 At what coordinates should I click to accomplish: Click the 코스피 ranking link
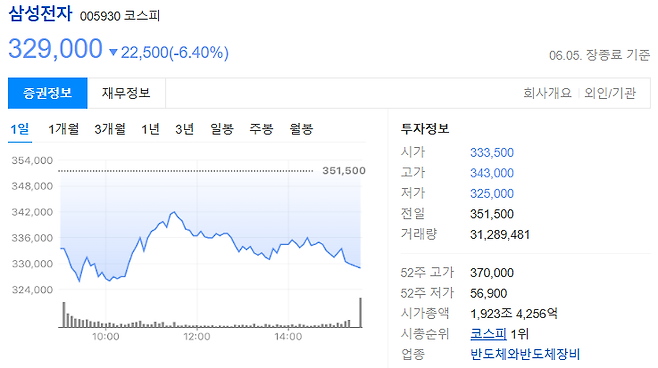pos(488,334)
